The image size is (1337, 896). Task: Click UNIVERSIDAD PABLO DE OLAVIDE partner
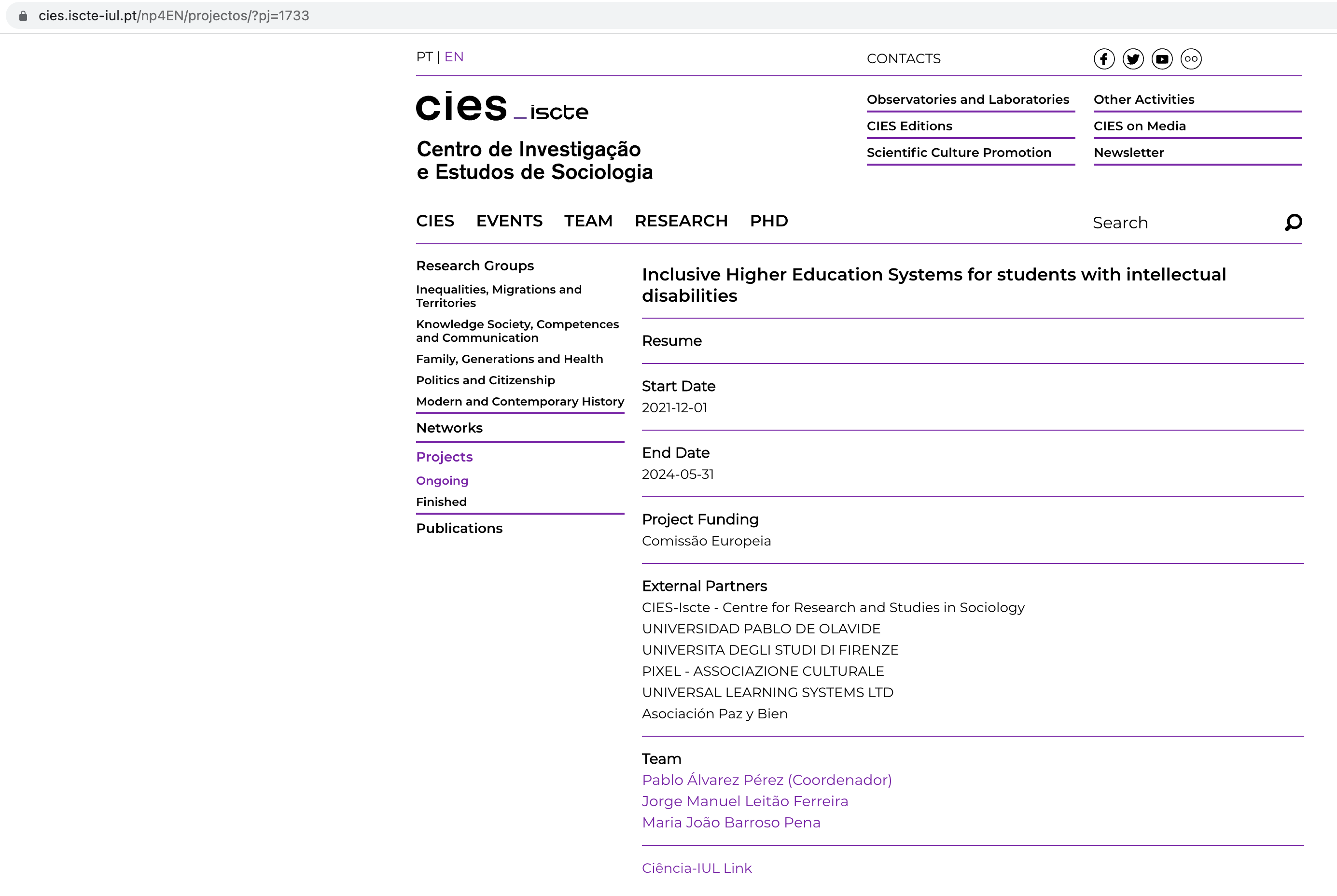(761, 629)
